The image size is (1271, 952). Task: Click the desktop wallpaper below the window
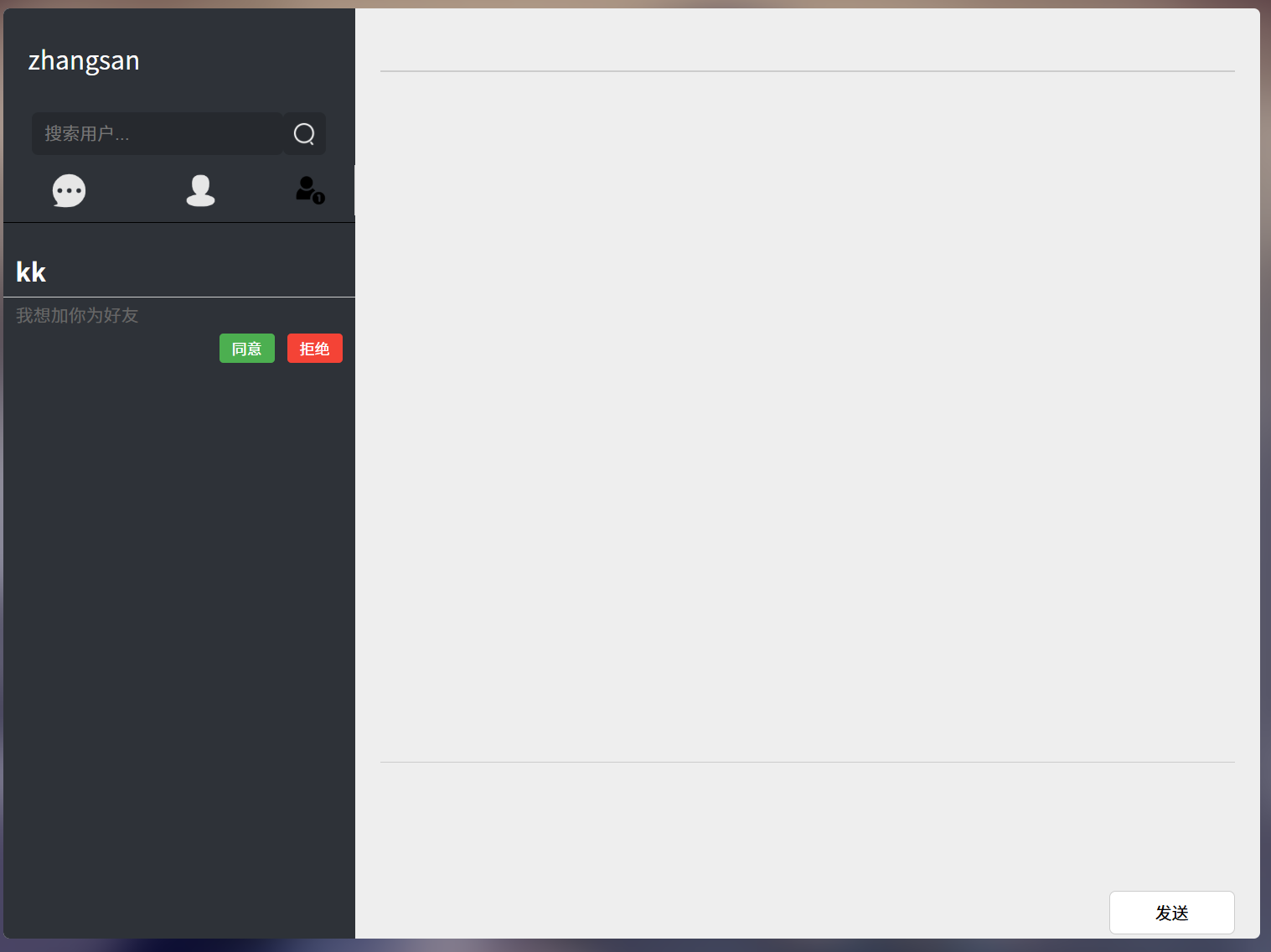(635, 945)
